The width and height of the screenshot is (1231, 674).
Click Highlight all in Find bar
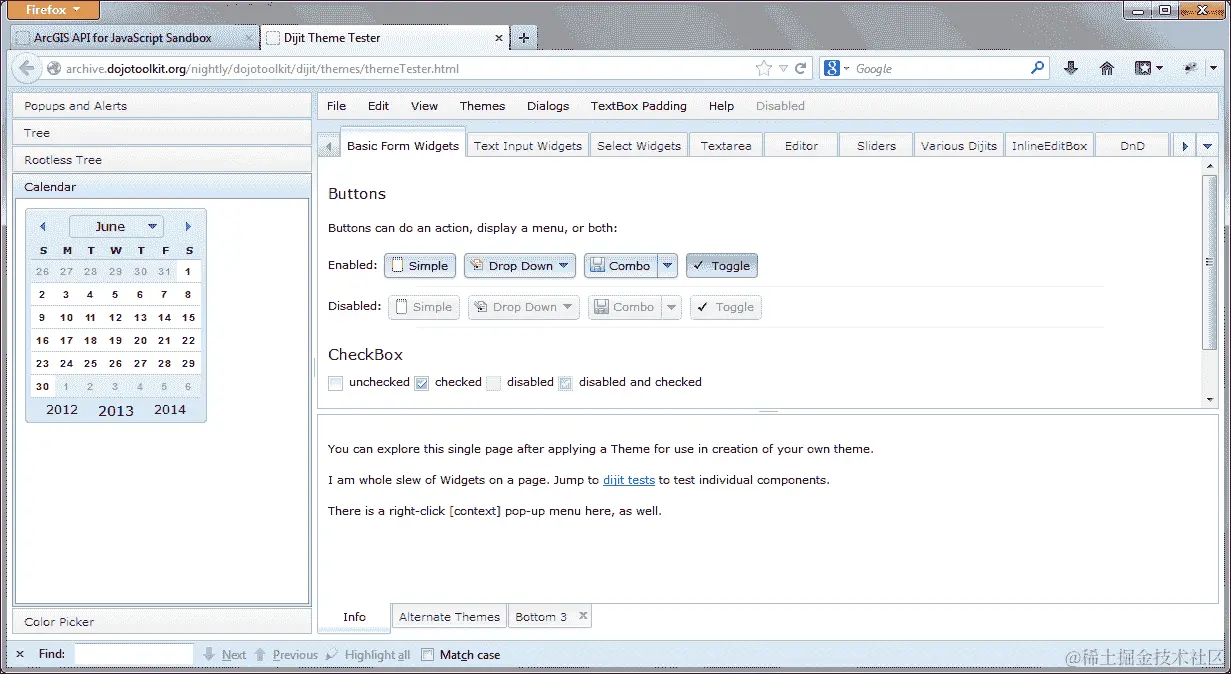coord(377,655)
